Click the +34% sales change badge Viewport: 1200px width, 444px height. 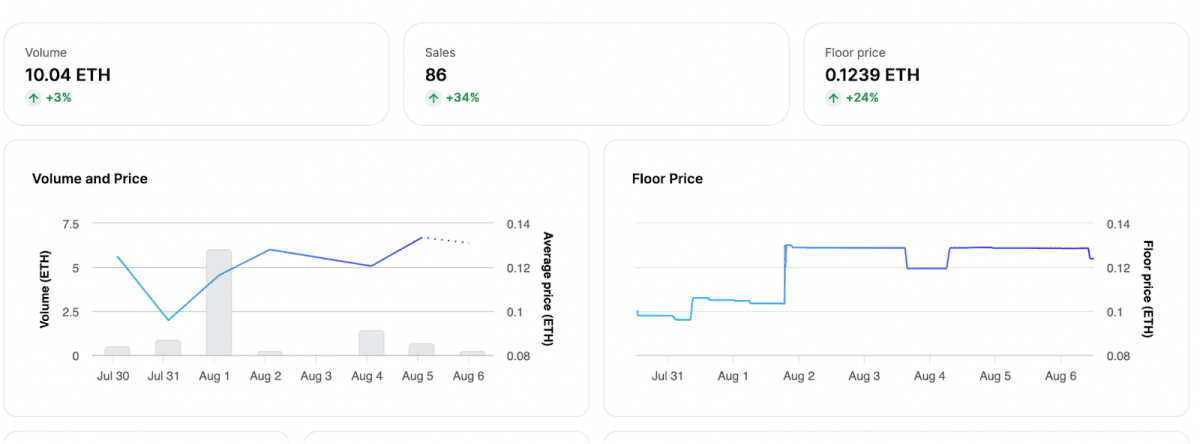click(x=462, y=98)
